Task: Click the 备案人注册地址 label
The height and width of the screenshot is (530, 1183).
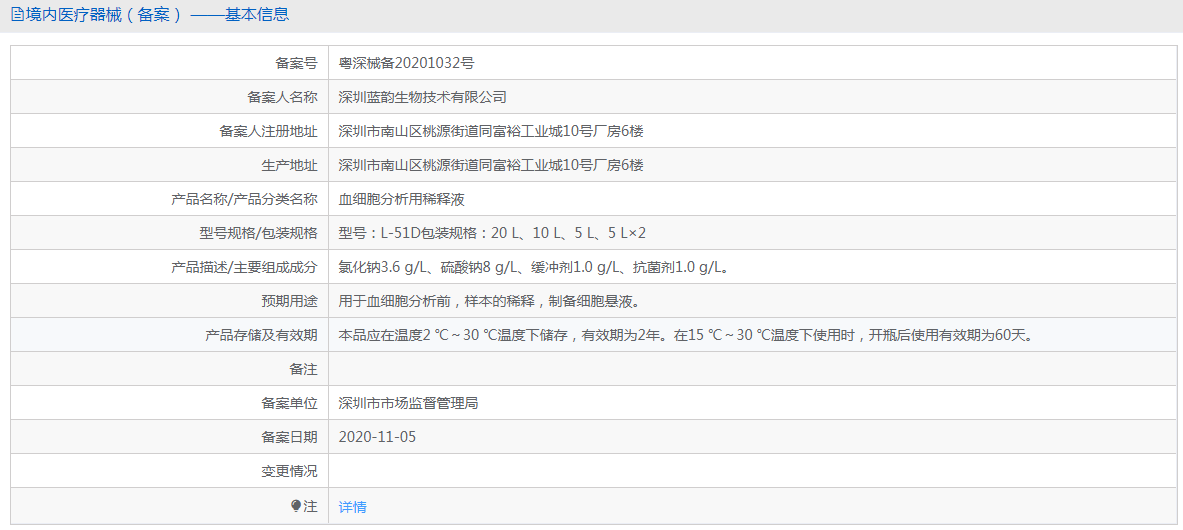Action: tap(269, 131)
